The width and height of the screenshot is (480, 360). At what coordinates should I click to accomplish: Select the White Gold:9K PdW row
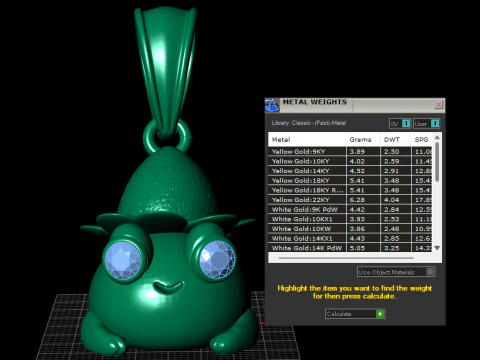tap(350, 209)
